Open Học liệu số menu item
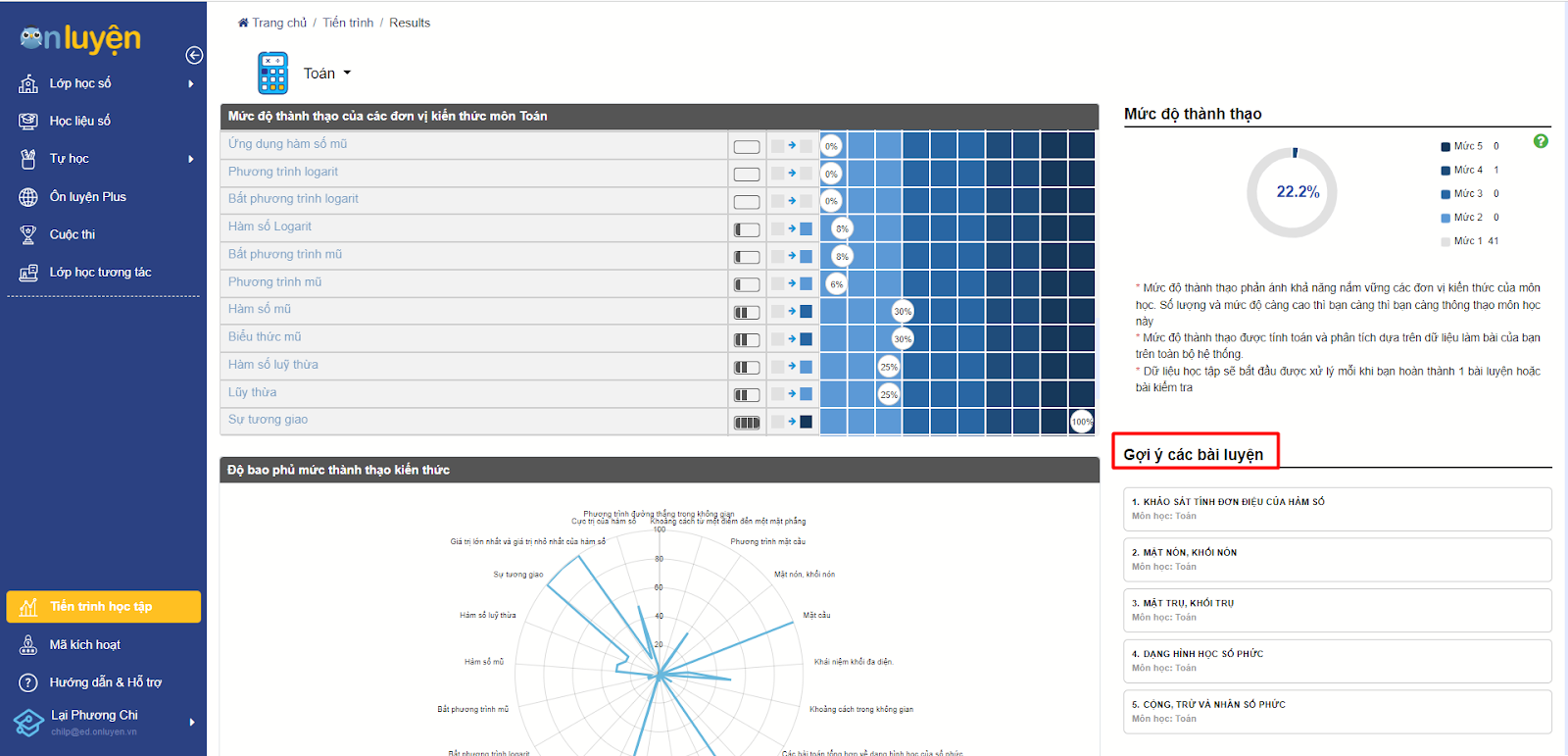This screenshot has height=756, width=1568. point(103,121)
